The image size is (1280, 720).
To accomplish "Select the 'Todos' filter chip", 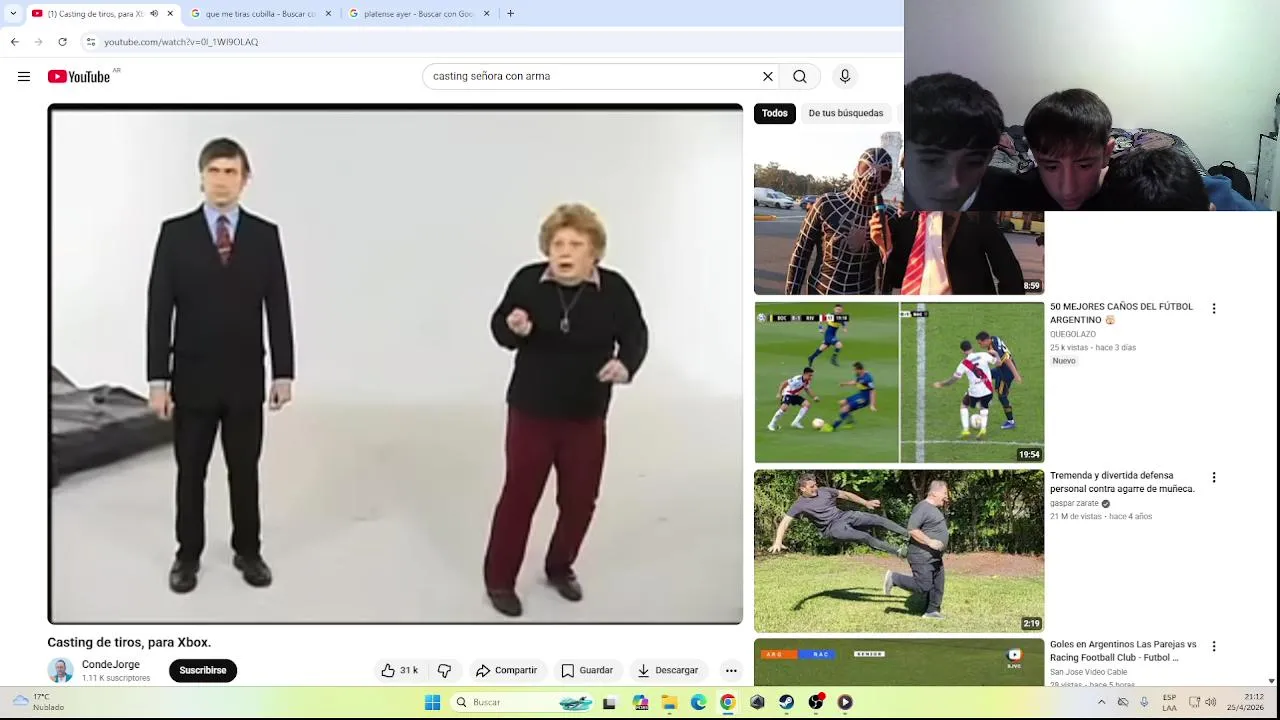I will pyautogui.click(x=775, y=113).
